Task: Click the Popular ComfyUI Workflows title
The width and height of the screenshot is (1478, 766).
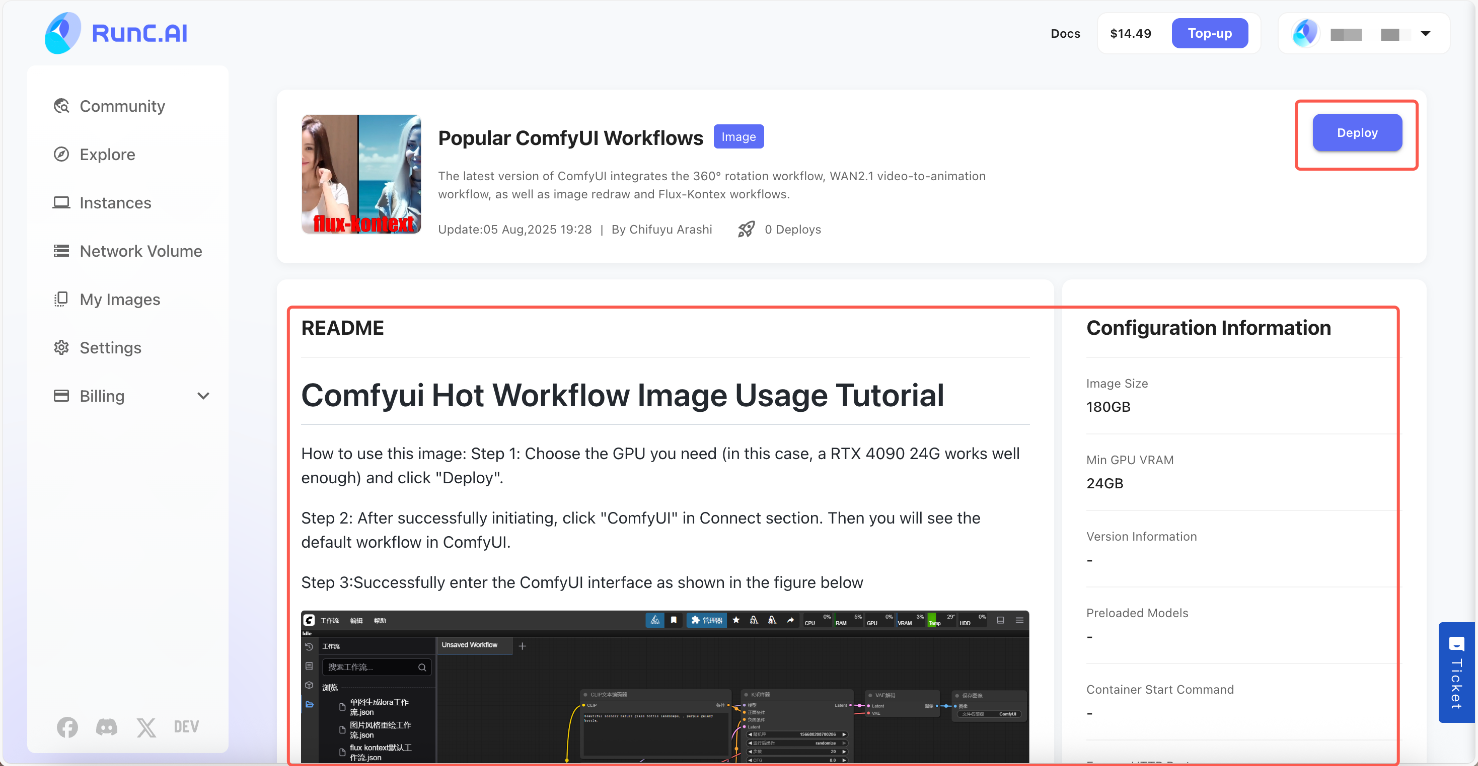Action: [x=571, y=138]
